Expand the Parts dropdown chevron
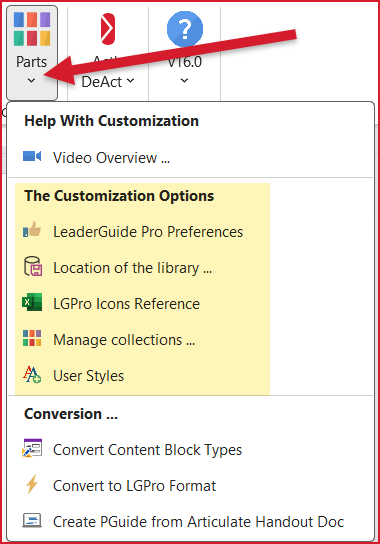 pos(32,80)
